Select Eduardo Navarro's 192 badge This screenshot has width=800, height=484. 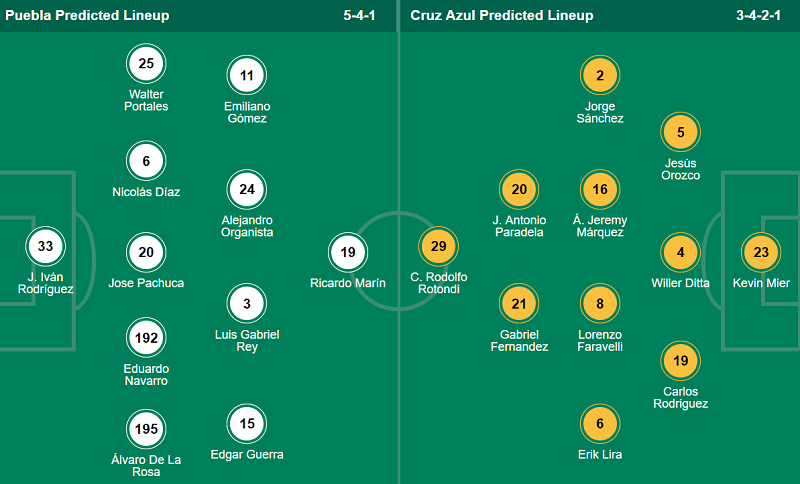[x=146, y=338]
